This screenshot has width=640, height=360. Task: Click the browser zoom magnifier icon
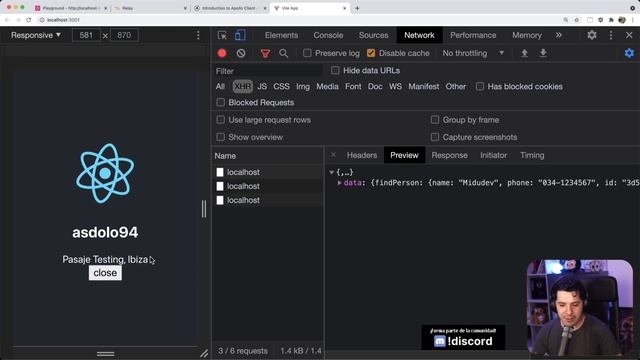pos(566,20)
